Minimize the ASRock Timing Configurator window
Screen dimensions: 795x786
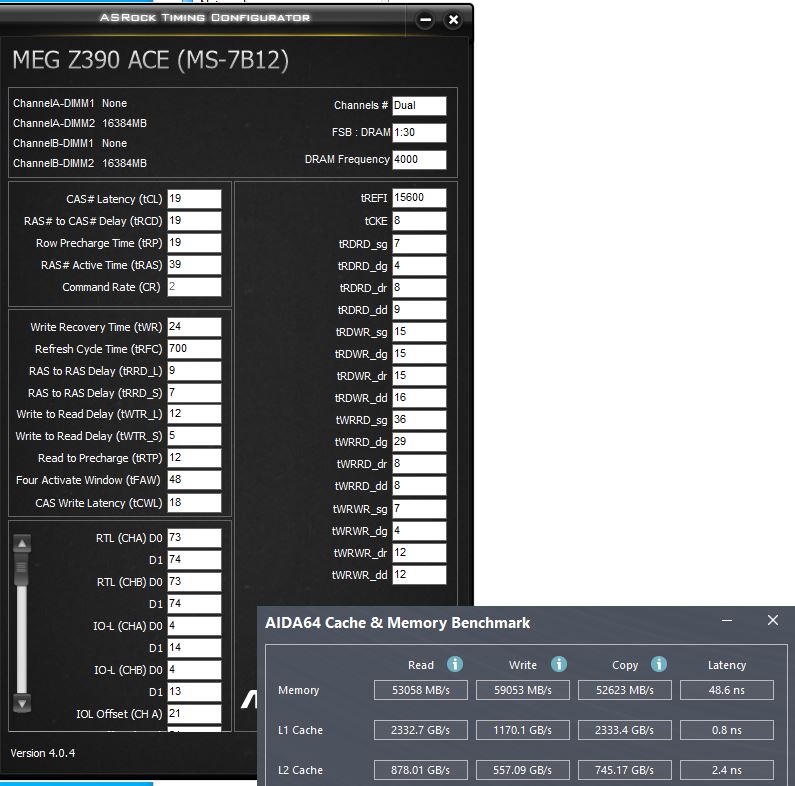click(425, 20)
